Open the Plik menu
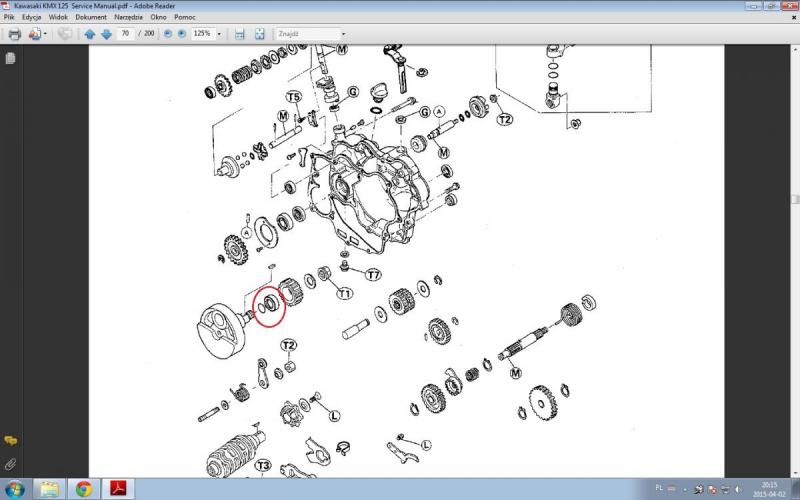 [x=10, y=18]
